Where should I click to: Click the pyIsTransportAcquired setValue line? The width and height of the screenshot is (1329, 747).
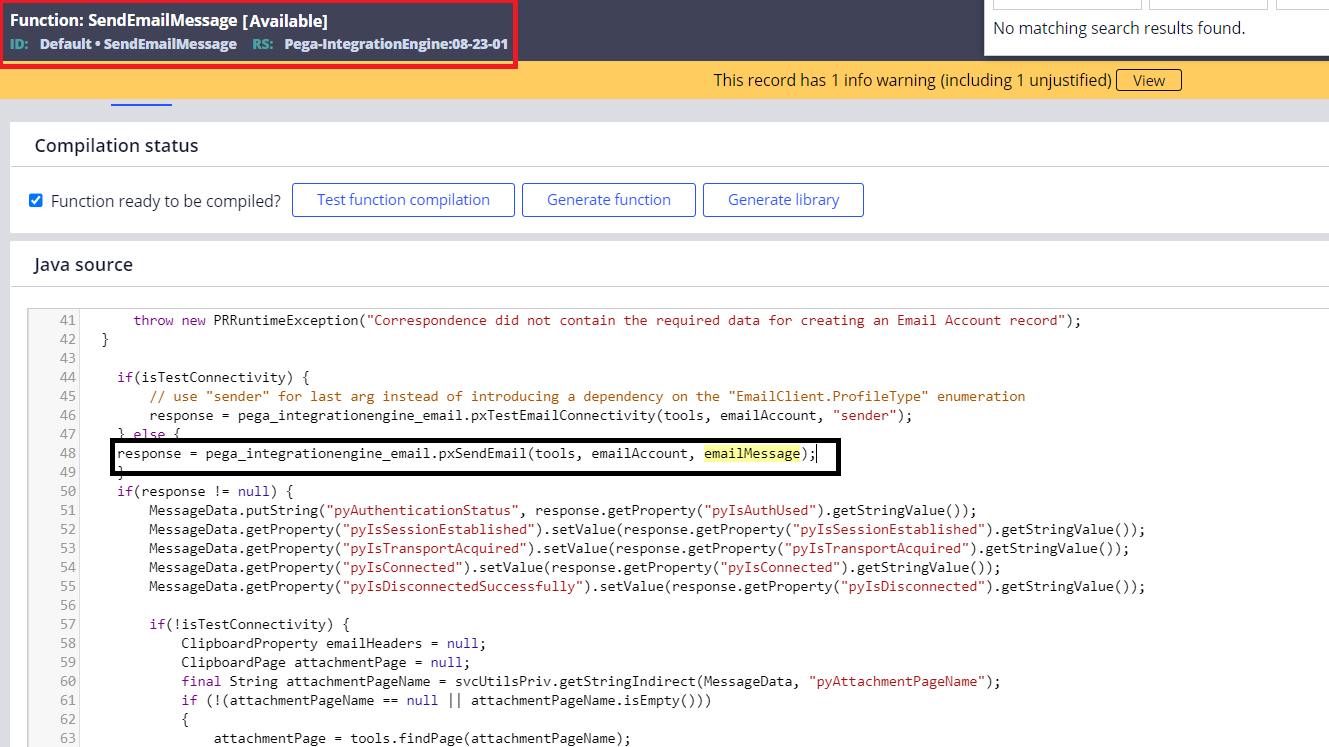point(639,548)
